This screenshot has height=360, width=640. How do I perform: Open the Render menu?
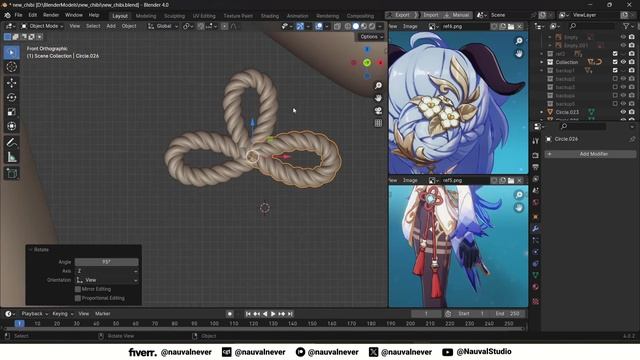[x=51, y=15]
